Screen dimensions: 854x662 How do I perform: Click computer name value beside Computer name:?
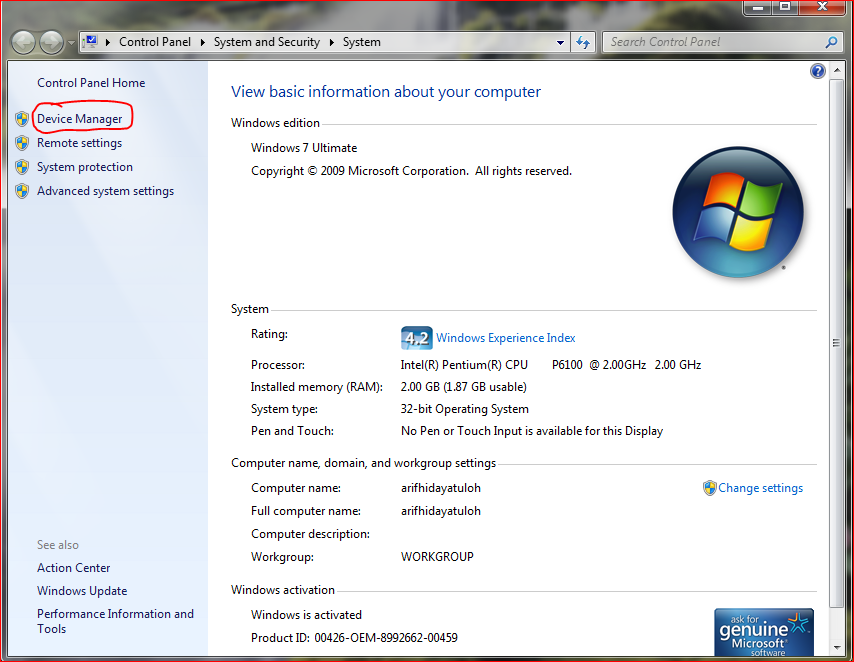click(441, 488)
